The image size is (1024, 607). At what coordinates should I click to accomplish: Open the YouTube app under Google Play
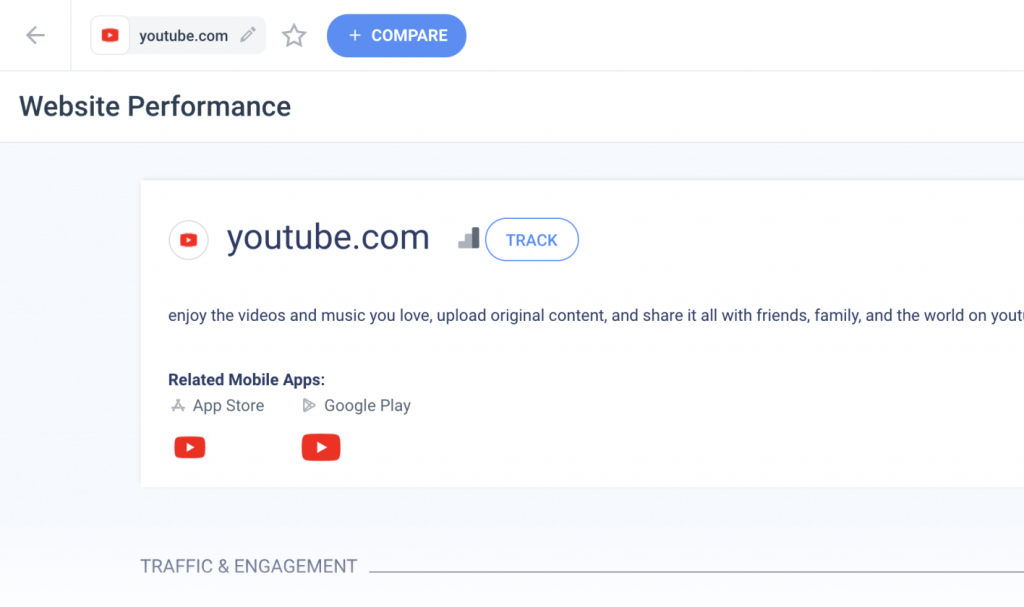tap(321, 447)
